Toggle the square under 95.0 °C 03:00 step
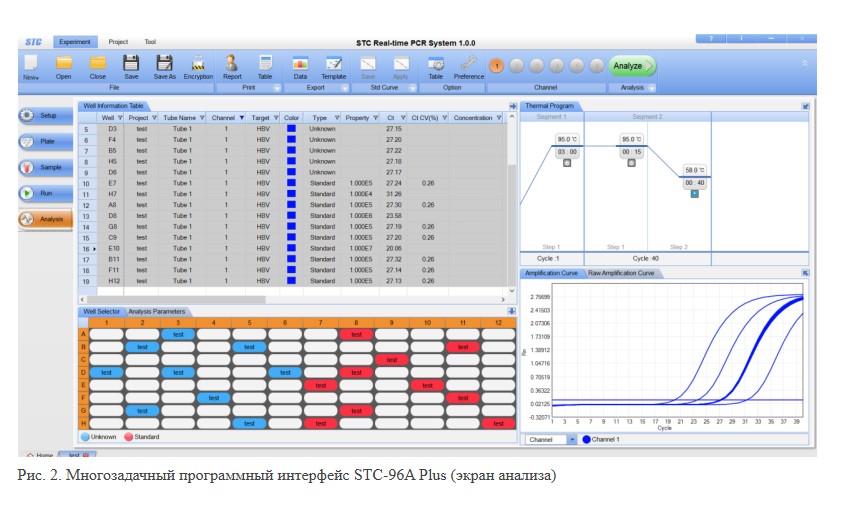The image size is (844, 509). click(x=567, y=162)
